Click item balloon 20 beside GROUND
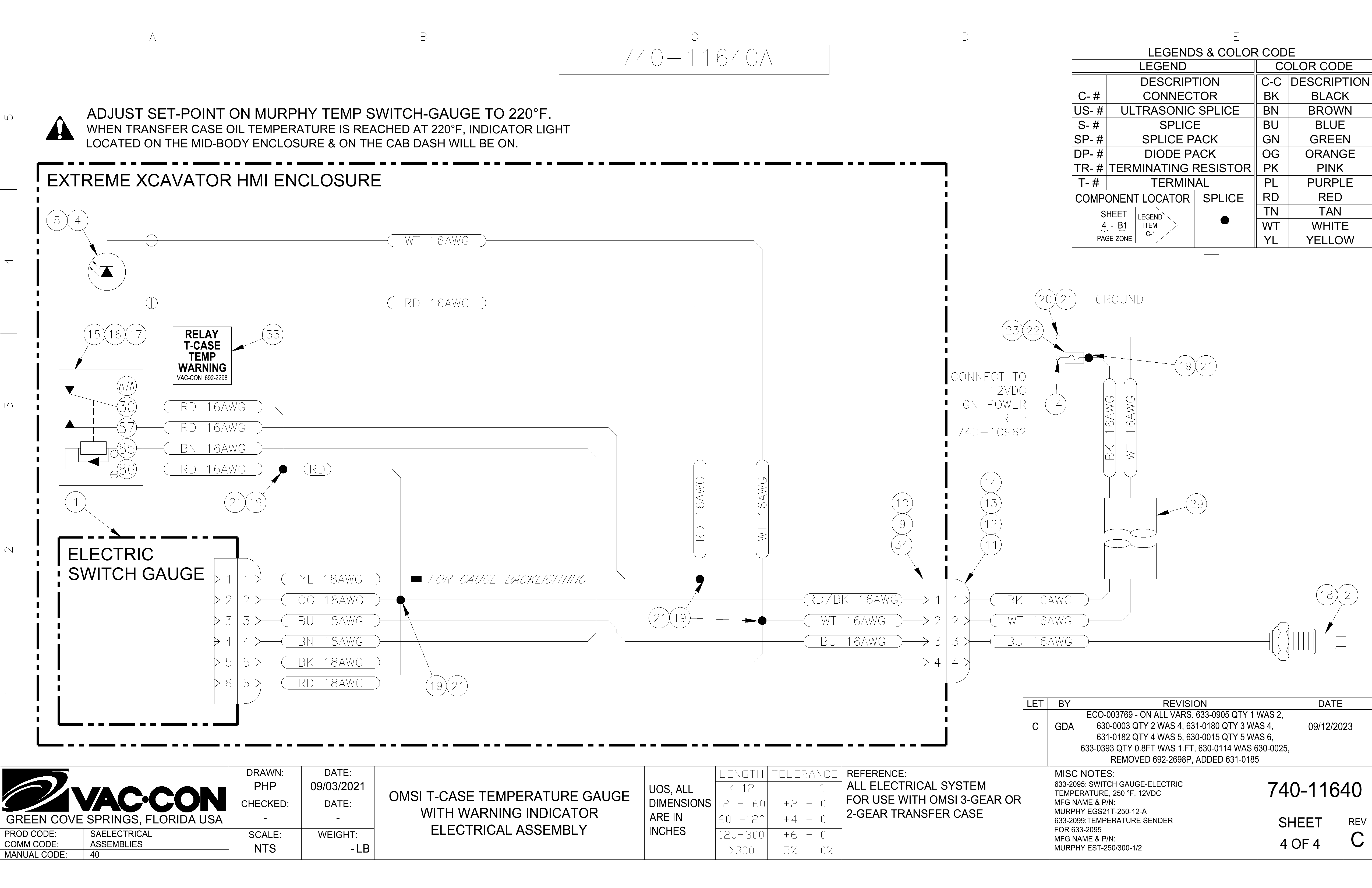The width and height of the screenshot is (1372, 888). pyautogui.click(x=1045, y=299)
